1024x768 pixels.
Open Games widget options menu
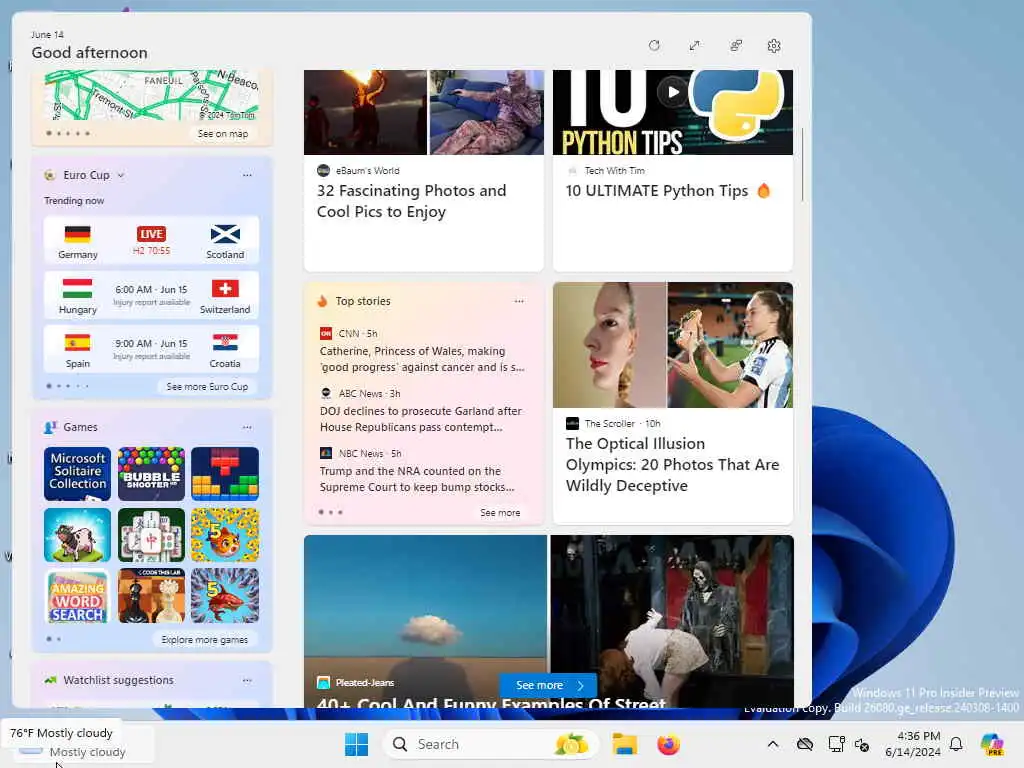247,427
